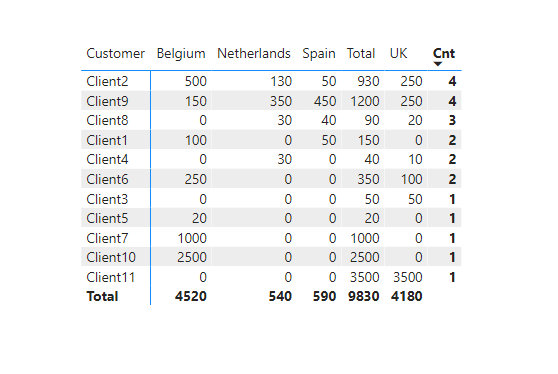Select Total value 930 for Client2
This screenshot has width=558, height=374.
click(x=368, y=81)
